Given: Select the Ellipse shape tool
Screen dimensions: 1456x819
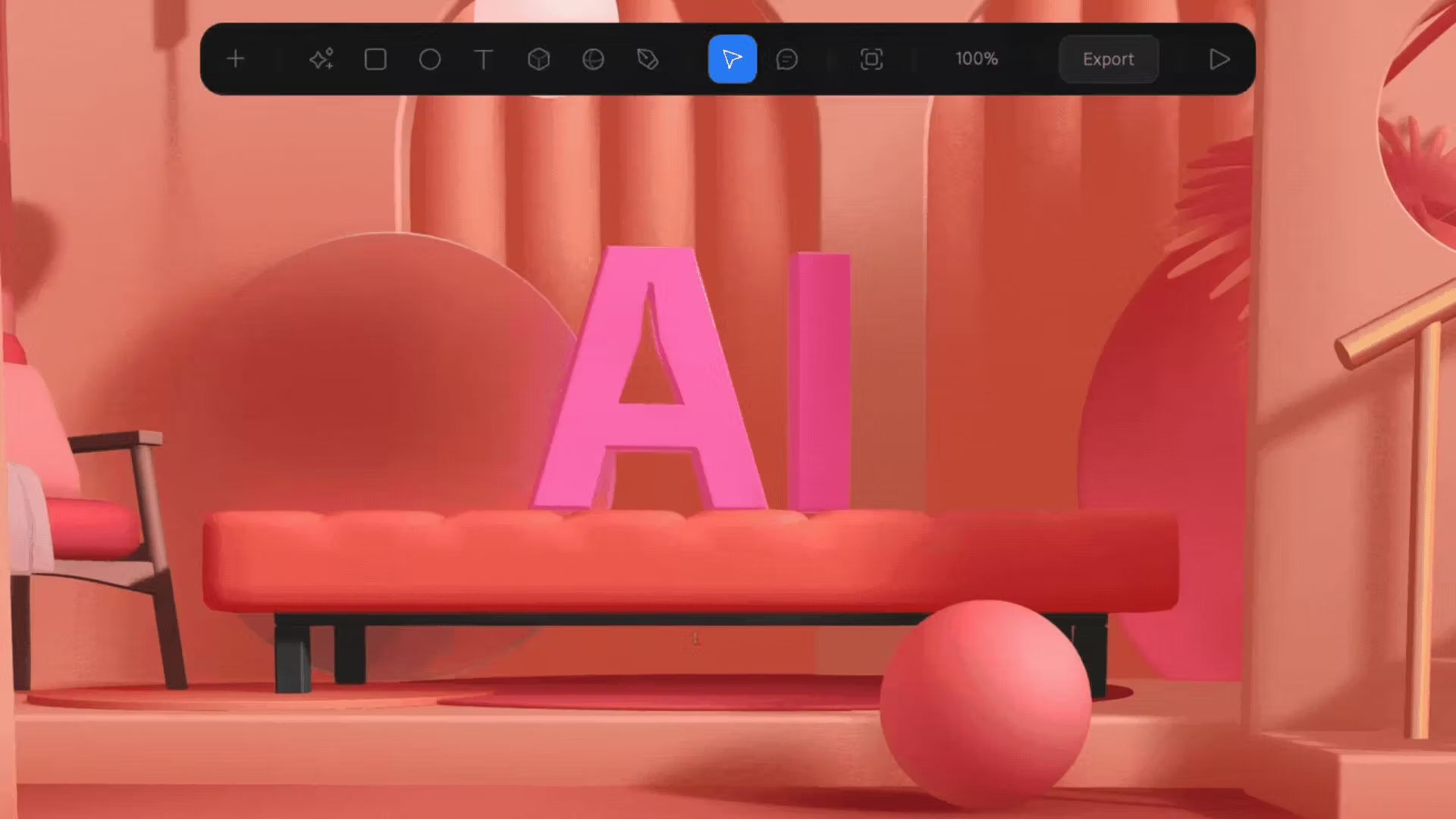Looking at the screenshot, I should 430,59.
